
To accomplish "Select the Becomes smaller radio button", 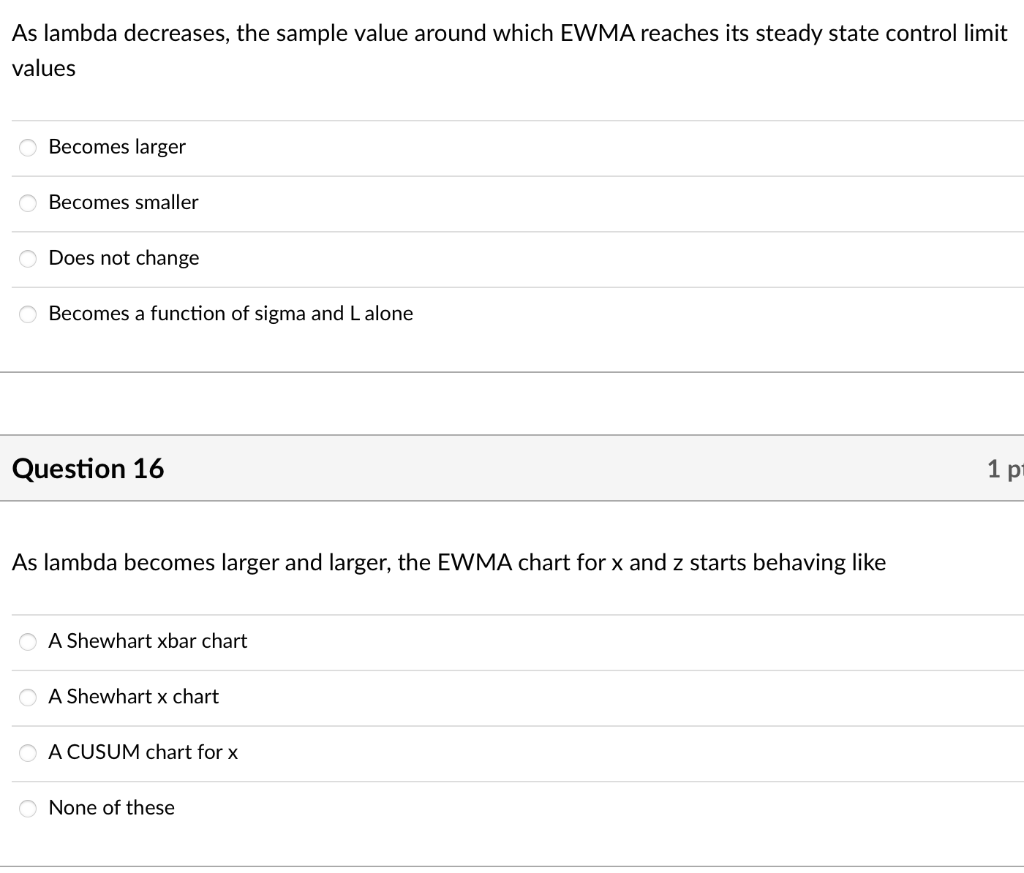I will pos(27,203).
